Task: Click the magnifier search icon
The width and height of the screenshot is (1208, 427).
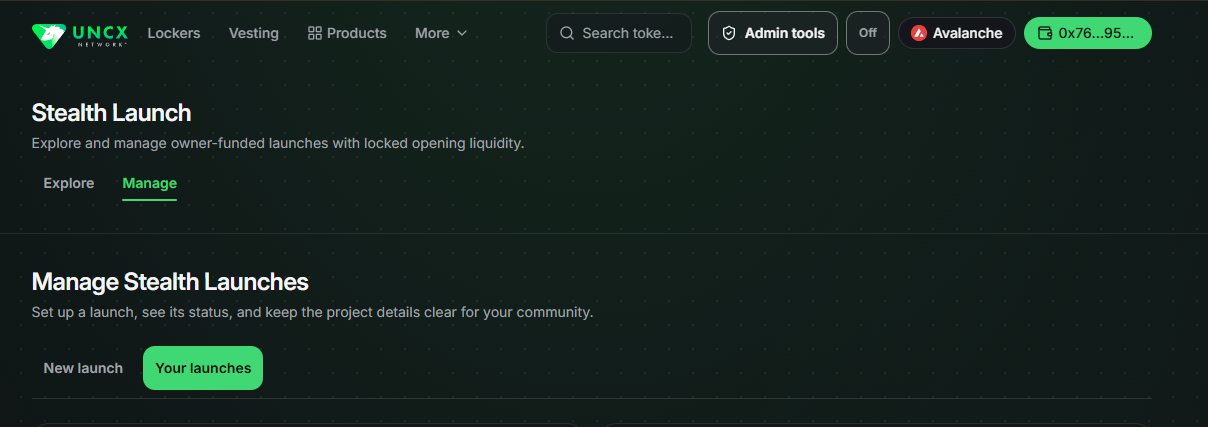Action: (567, 33)
